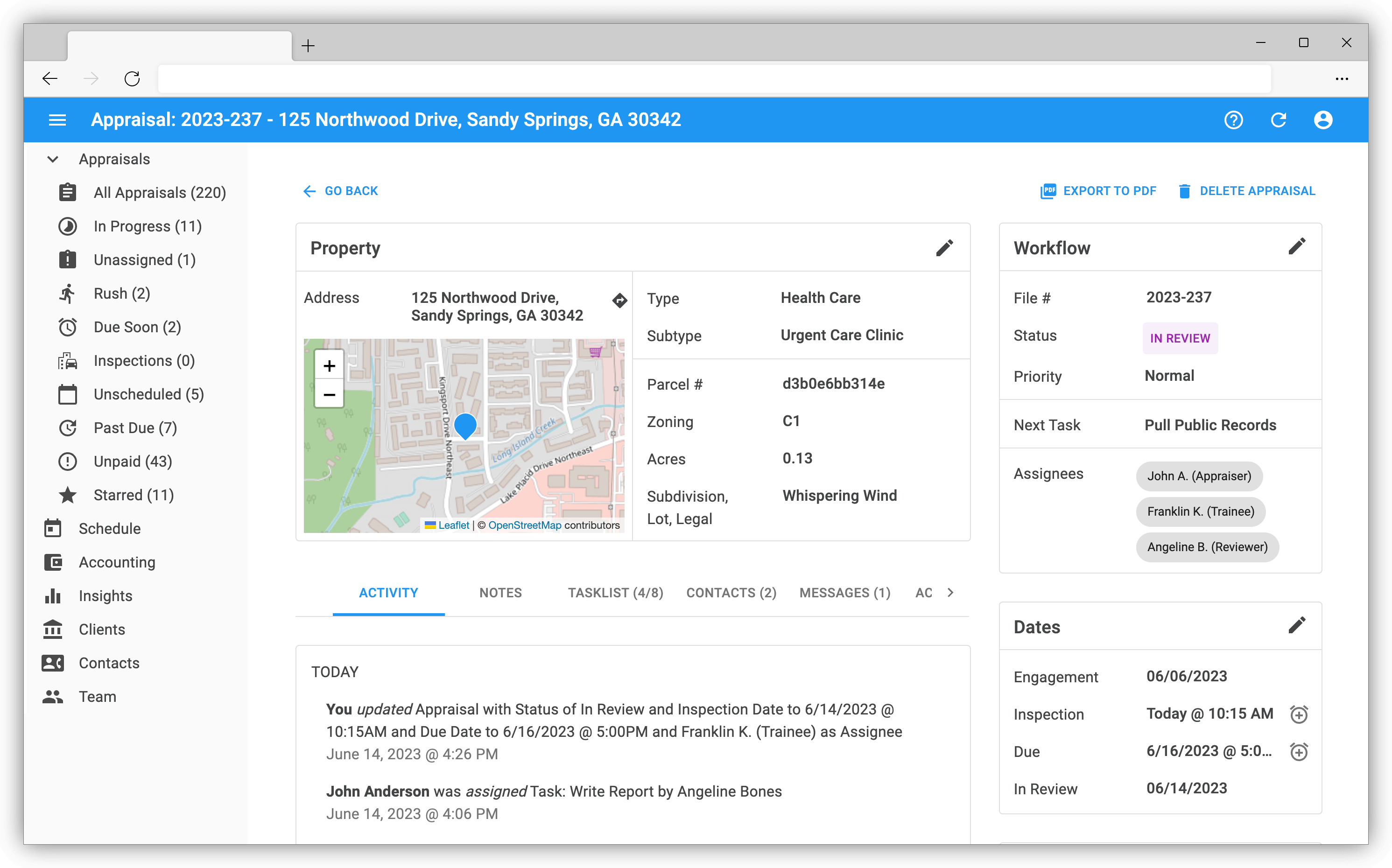The width and height of the screenshot is (1392, 868).
Task: Add reminder for Inspection date
Action: click(x=1298, y=714)
